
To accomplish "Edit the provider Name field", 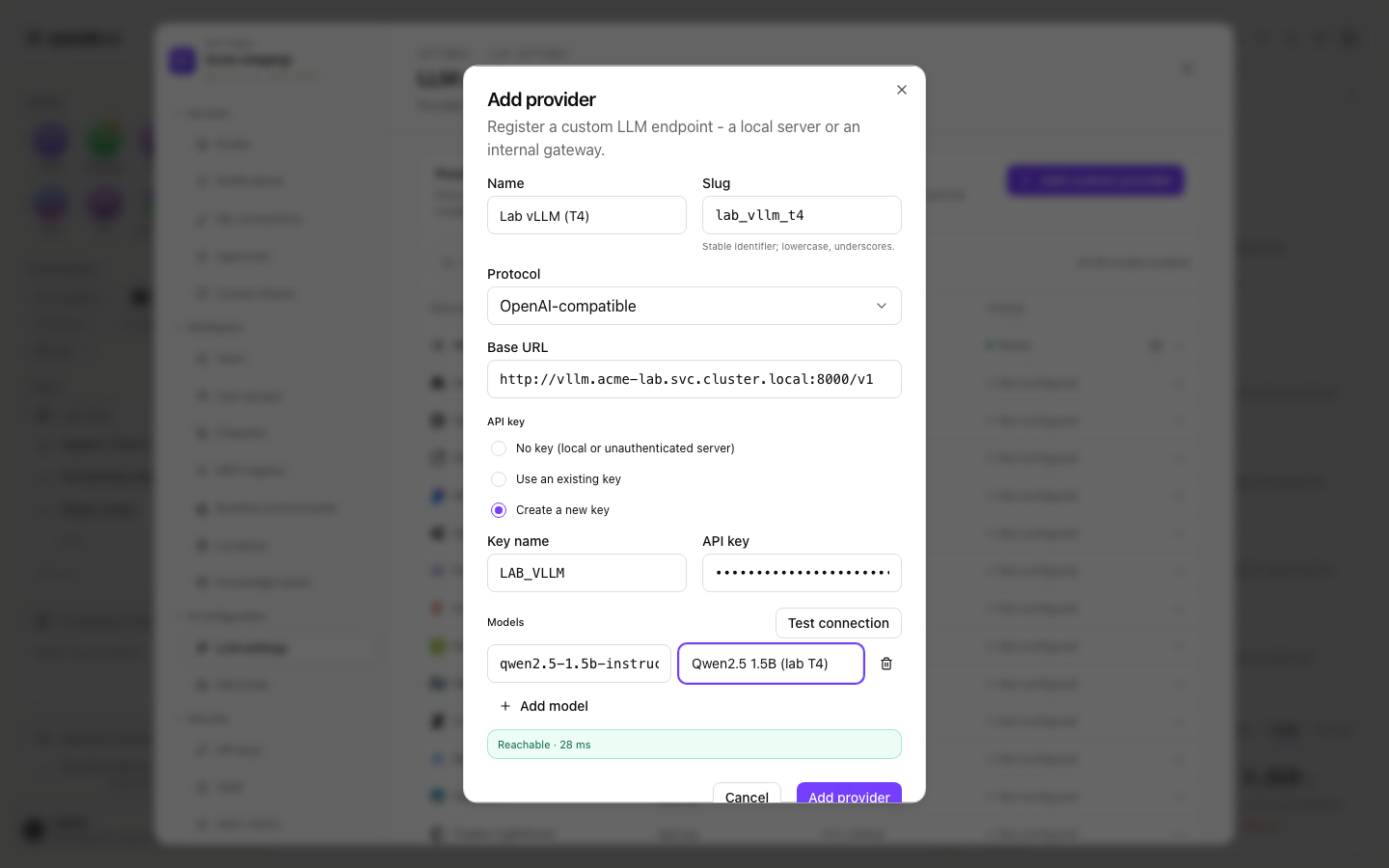I will click(x=586, y=215).
